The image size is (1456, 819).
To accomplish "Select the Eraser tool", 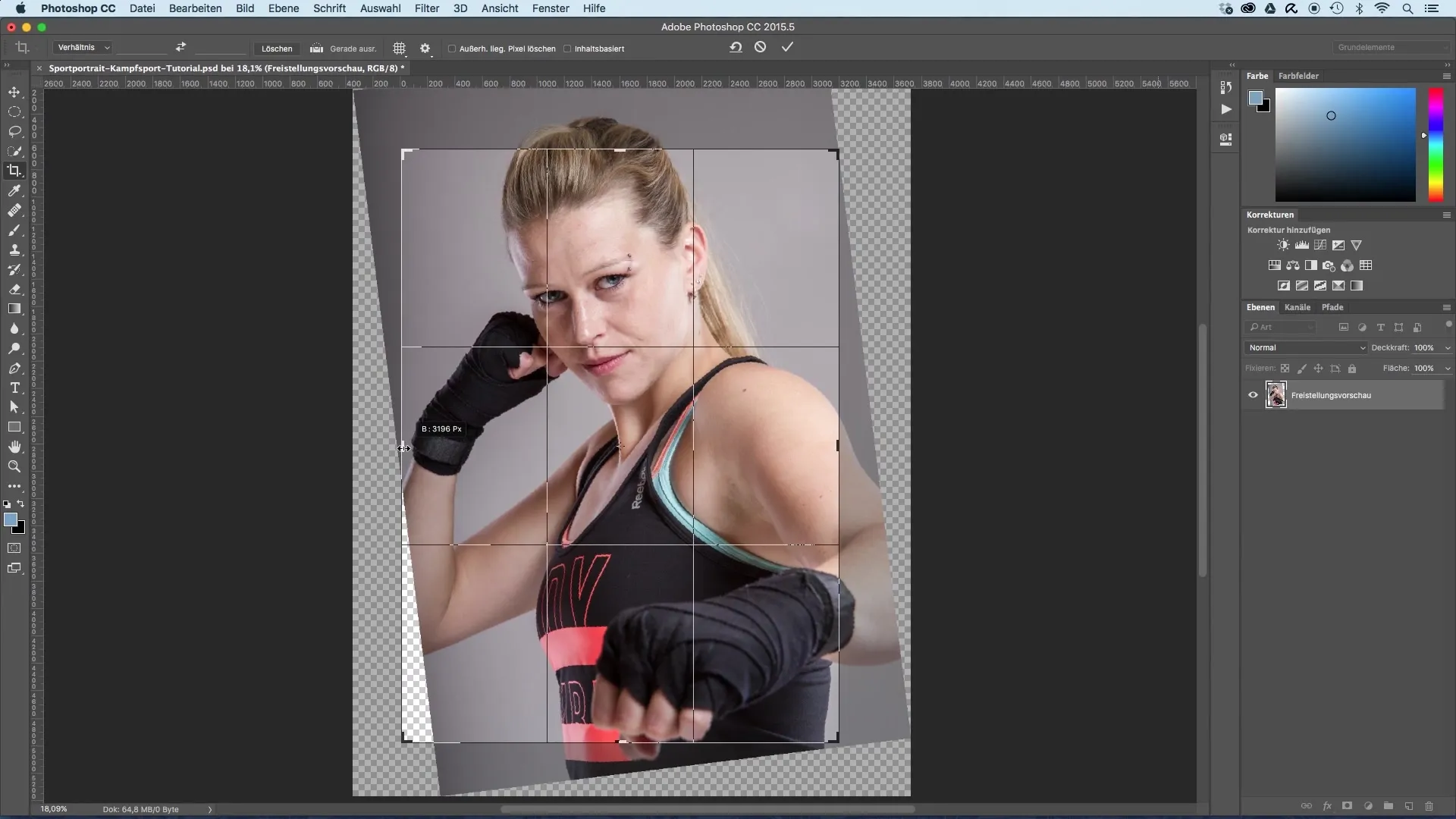I will point(14,289).
